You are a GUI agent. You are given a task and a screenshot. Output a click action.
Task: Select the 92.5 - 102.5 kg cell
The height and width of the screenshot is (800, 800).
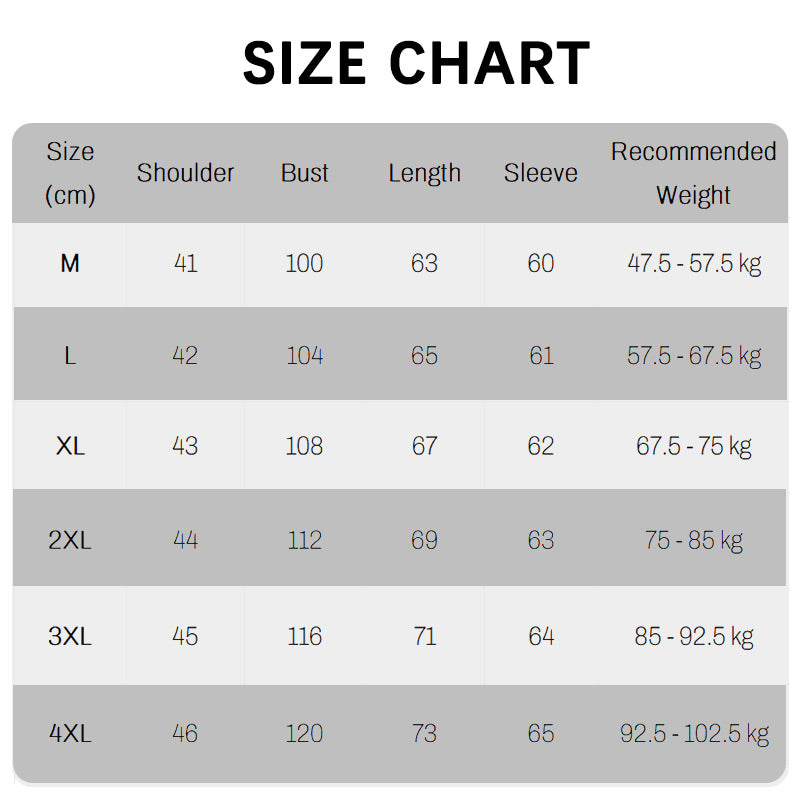694,733
